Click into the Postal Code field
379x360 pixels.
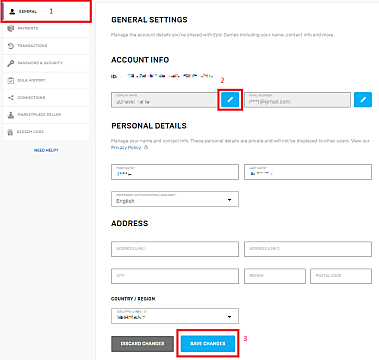(x=341, y=276)
